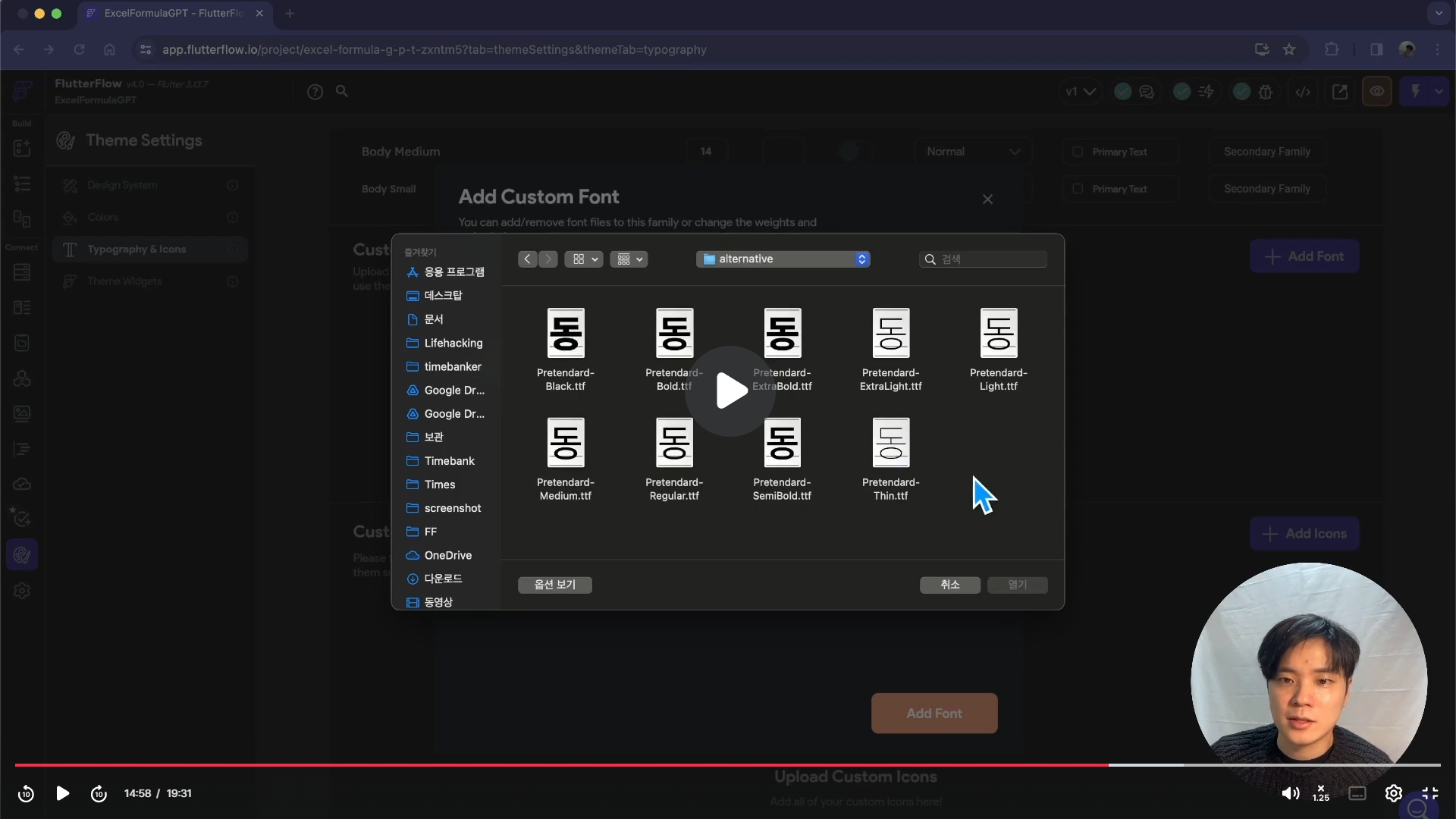Edit Body Medium font size field
The image size is (1456, 819).
[x=706, y=152]
